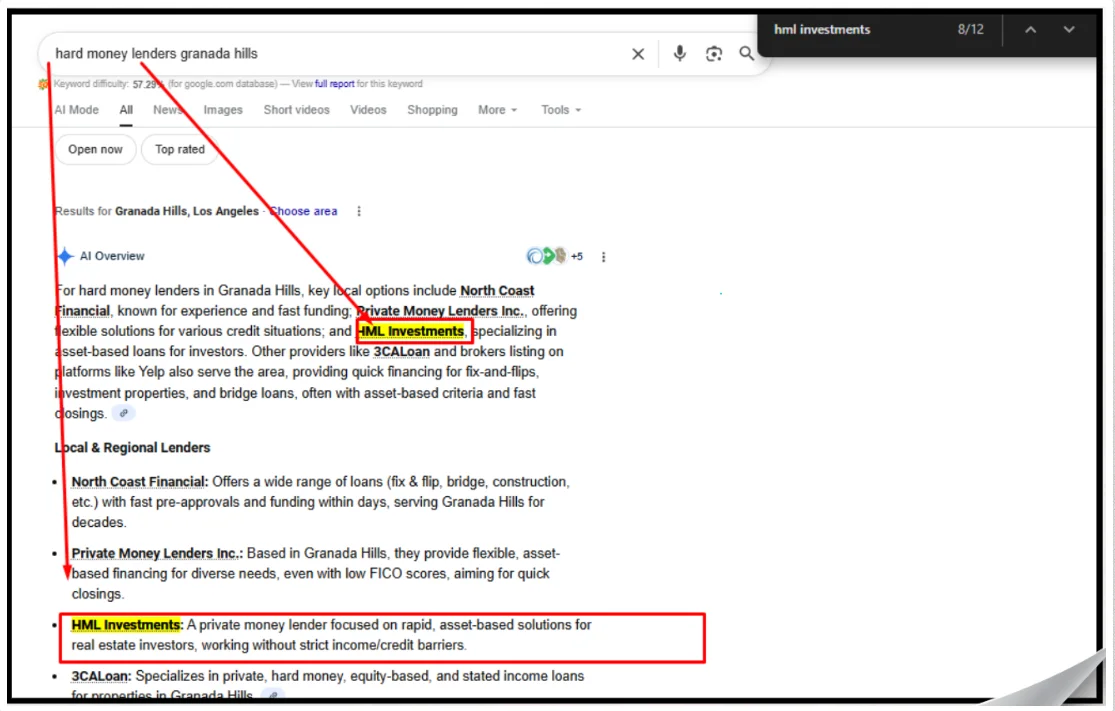Switch to the AI Mode tab

tap(76, 110)
